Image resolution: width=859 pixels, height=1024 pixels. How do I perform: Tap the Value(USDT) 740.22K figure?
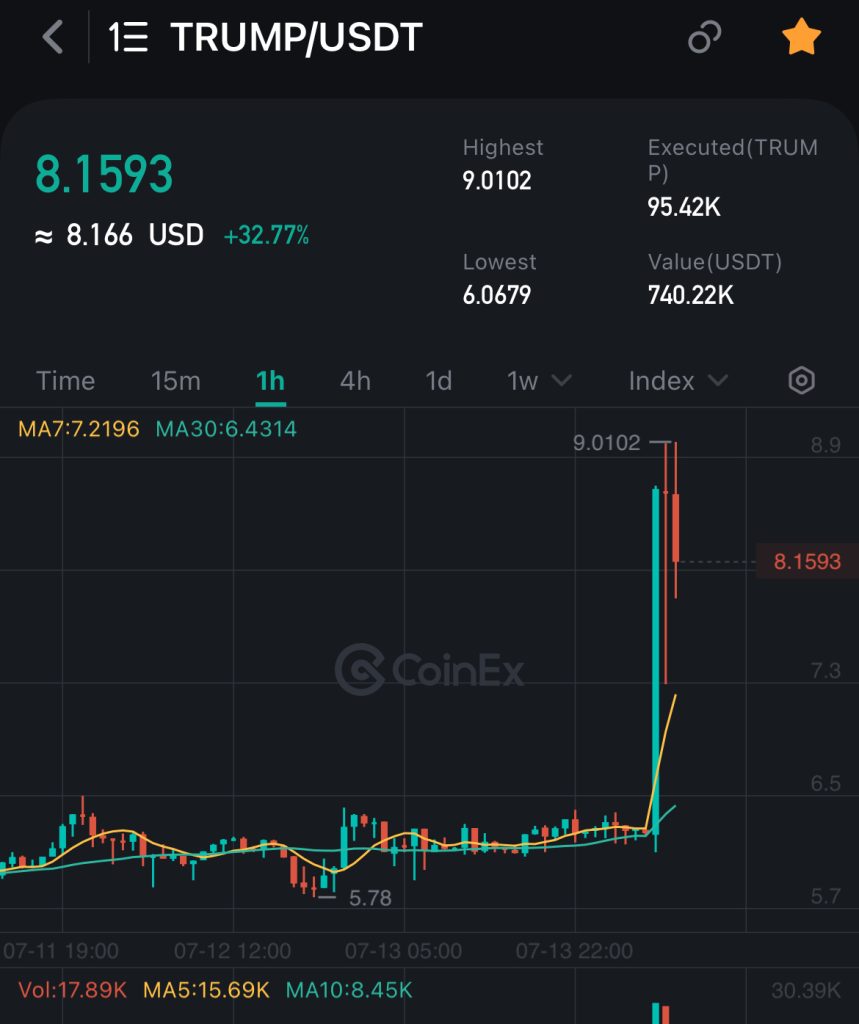[x=690, y=295]
